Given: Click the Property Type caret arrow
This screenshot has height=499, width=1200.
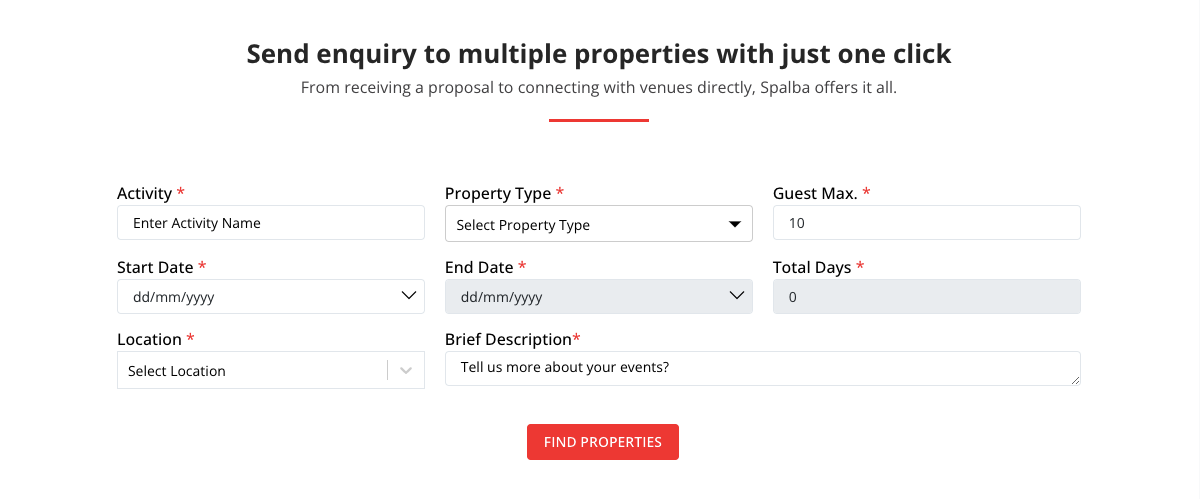Looking at the screenshot, I should pyautogui.click(x=735, y=224).
